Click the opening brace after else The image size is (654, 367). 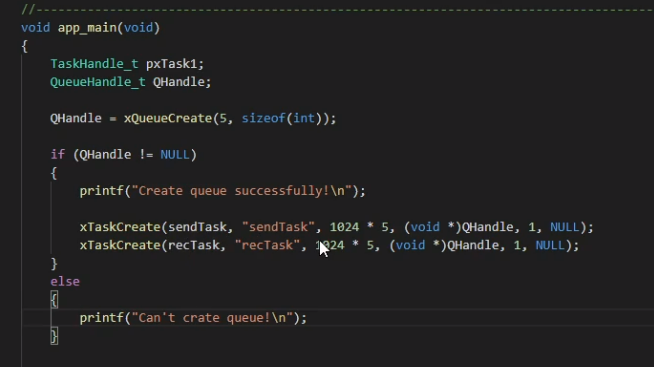54,300
